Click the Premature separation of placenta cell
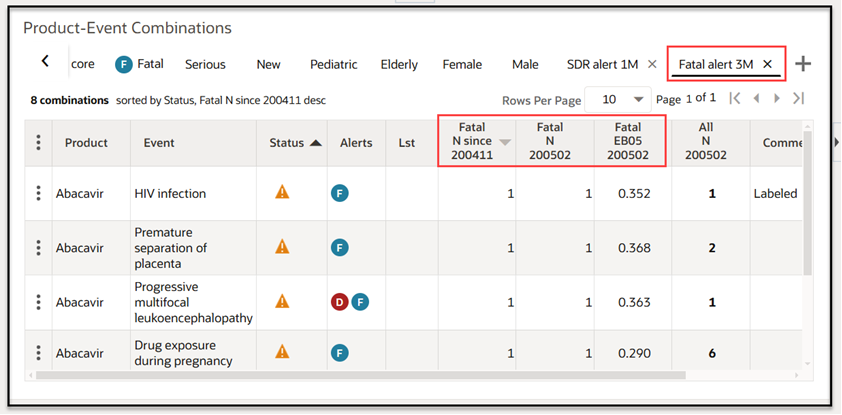The image size is (842, 415). pos(193,248)
